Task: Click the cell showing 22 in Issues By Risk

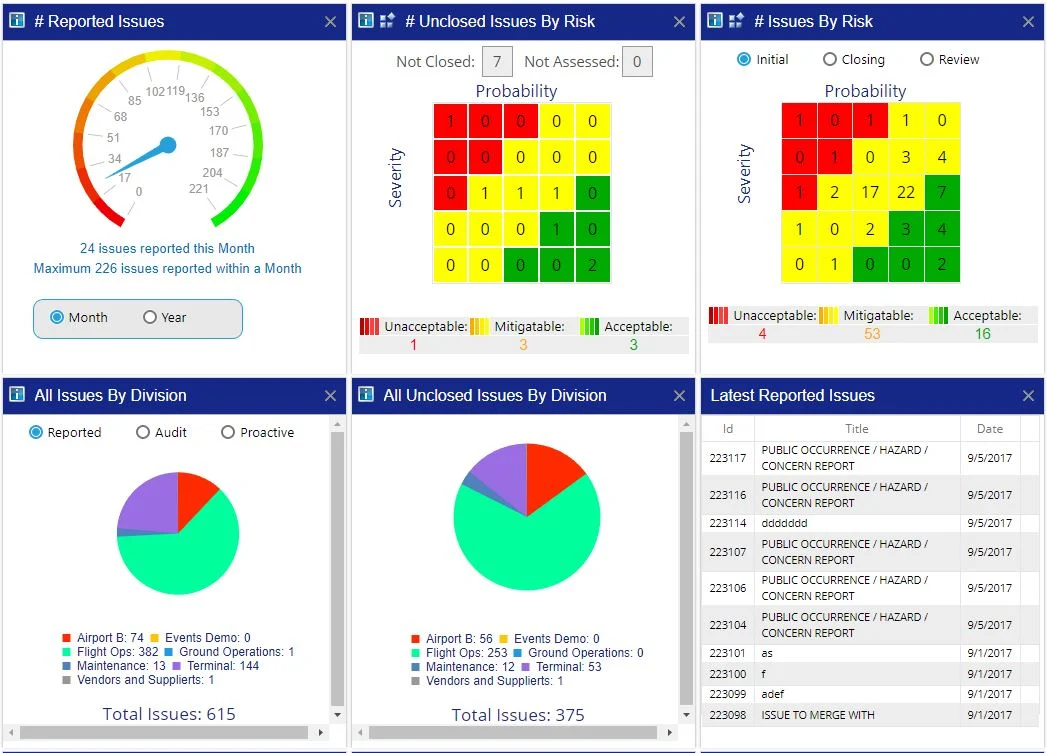Action: click(x=906, y=193)
